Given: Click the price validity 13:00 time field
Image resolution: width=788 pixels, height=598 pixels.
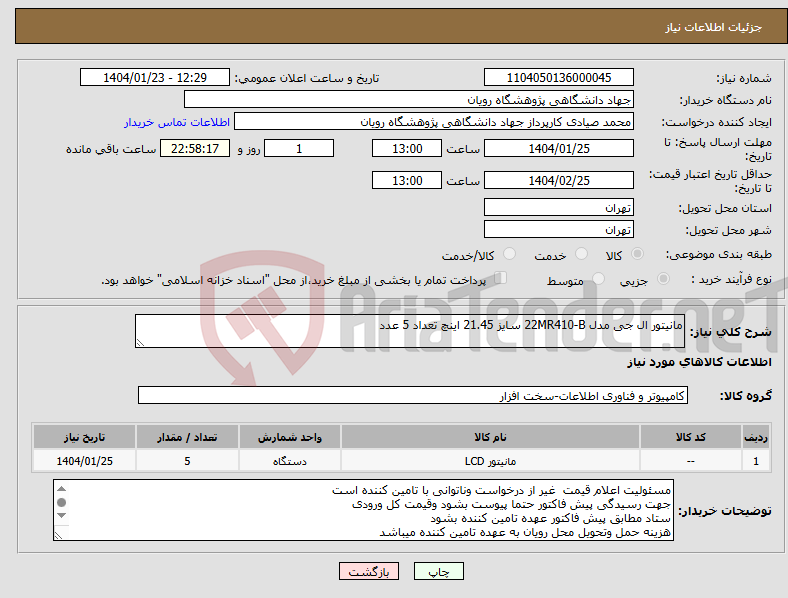Looking at the screenshot, I should coord(407,180).
